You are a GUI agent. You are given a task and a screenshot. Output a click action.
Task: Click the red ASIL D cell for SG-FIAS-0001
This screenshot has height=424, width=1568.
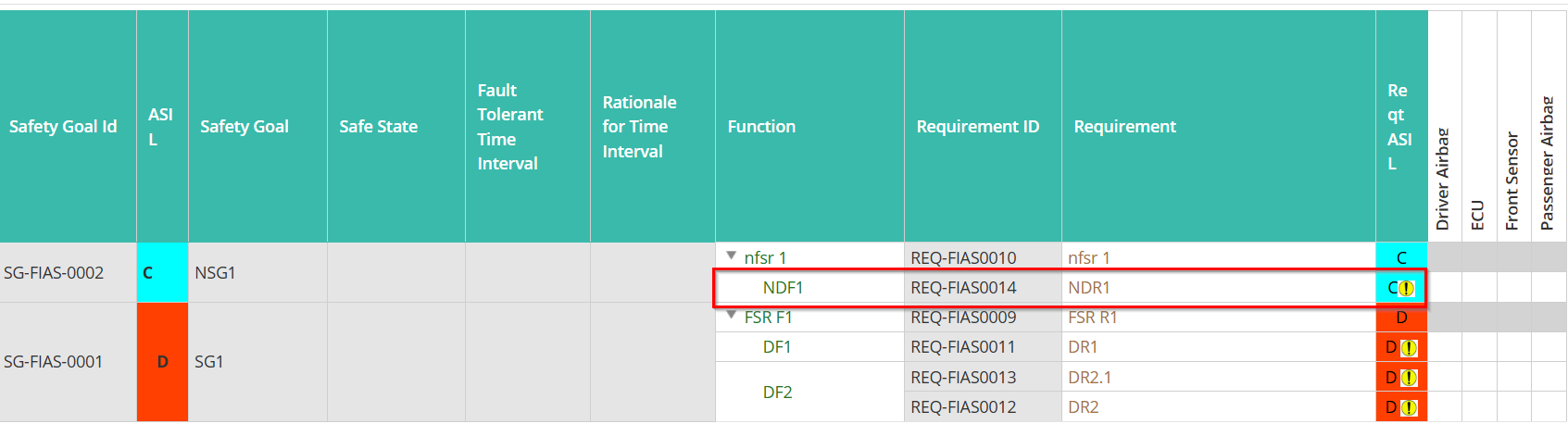(x=162, y=362)
